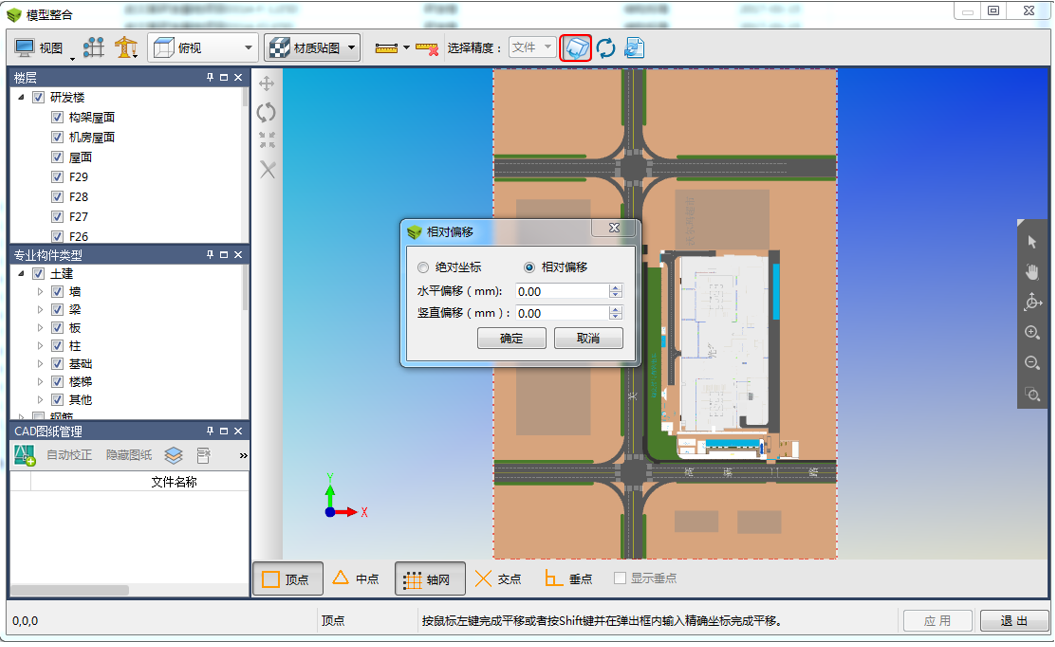The height and width of the screenshot is (647, 1055).
Task: Toggle the 屋面 floor checkbox
Action: (57, 157)
